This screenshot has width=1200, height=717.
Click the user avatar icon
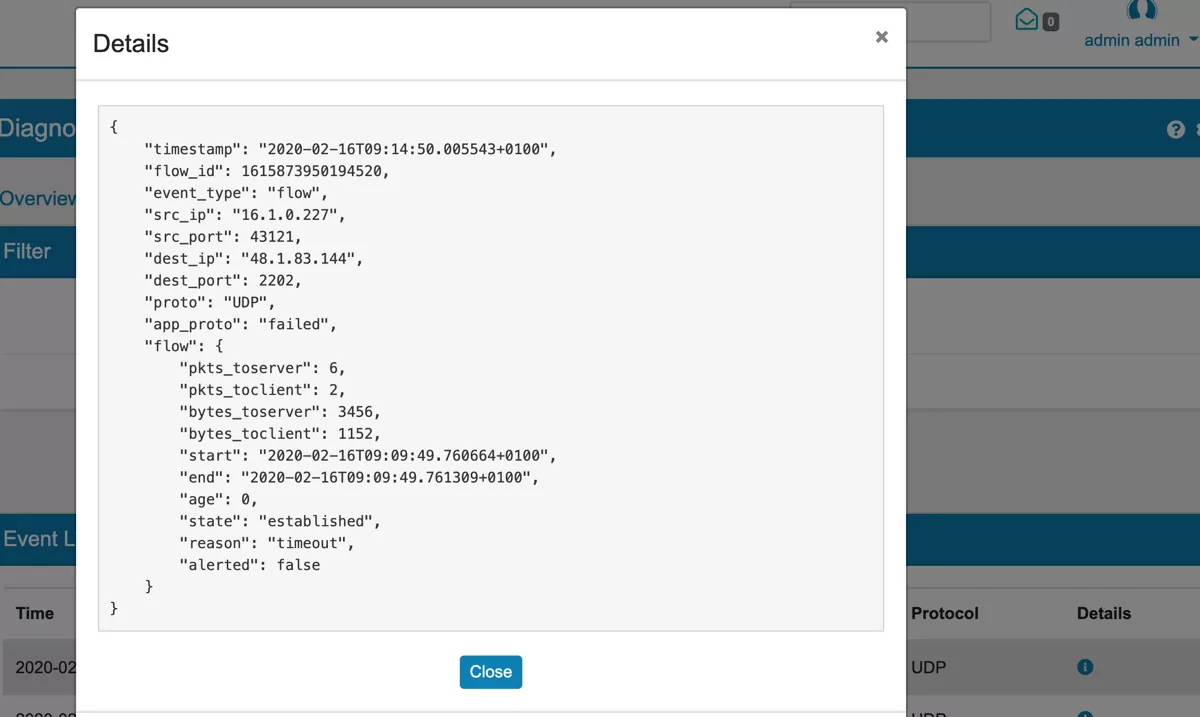(1141, 10)
